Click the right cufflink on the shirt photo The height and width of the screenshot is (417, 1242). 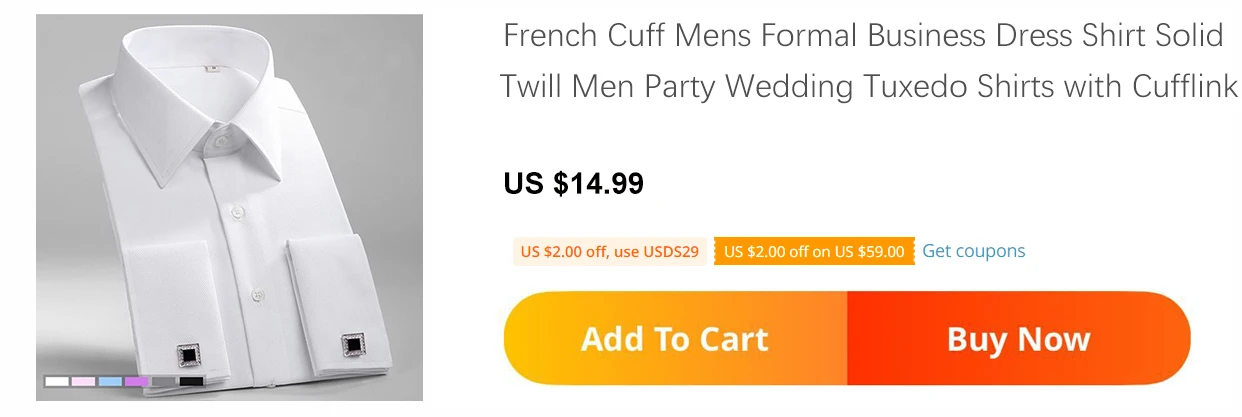[x=353, y=345]
